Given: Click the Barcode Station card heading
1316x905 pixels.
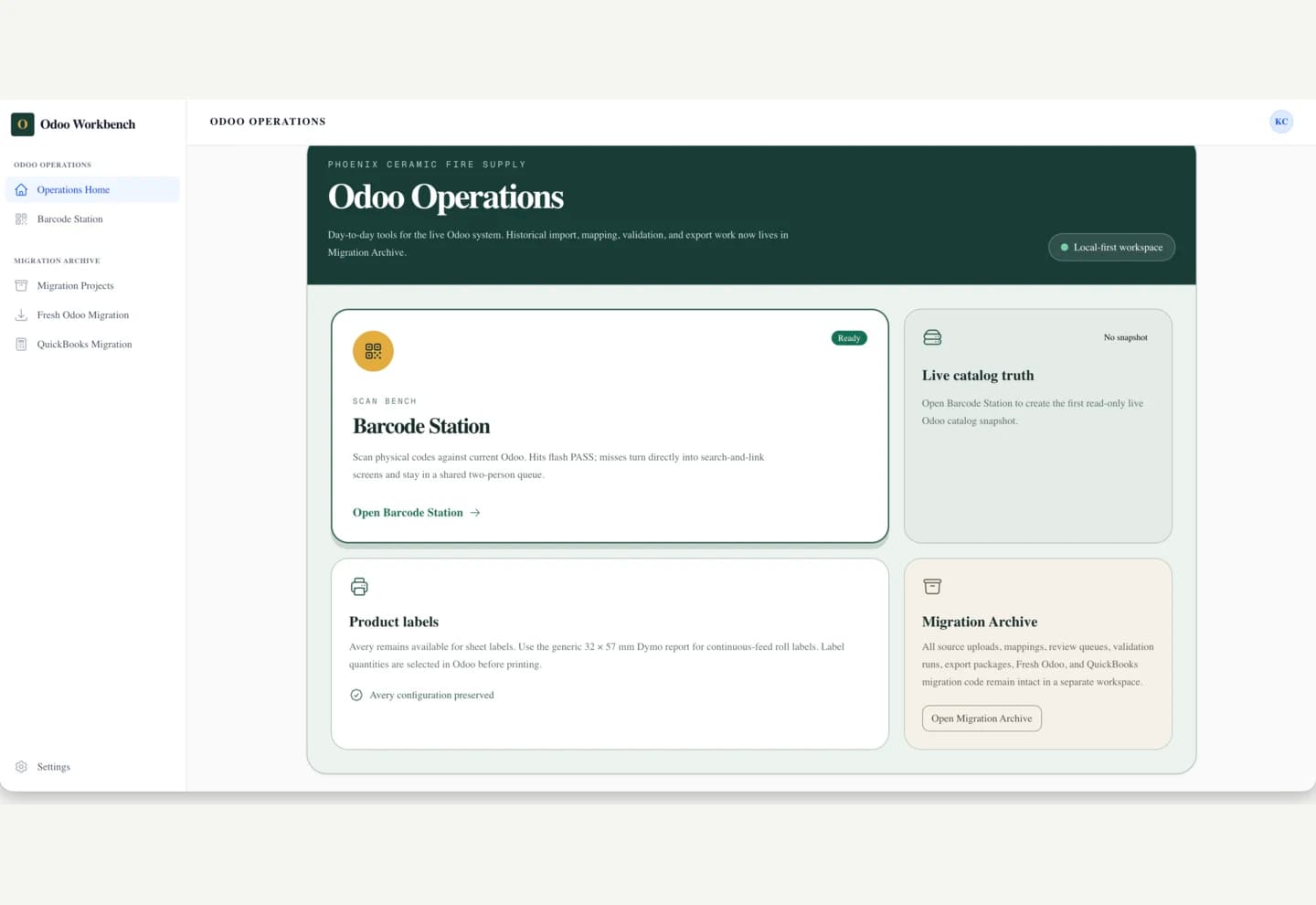Looking at the screenshot, I should click(x=421, y=427).
